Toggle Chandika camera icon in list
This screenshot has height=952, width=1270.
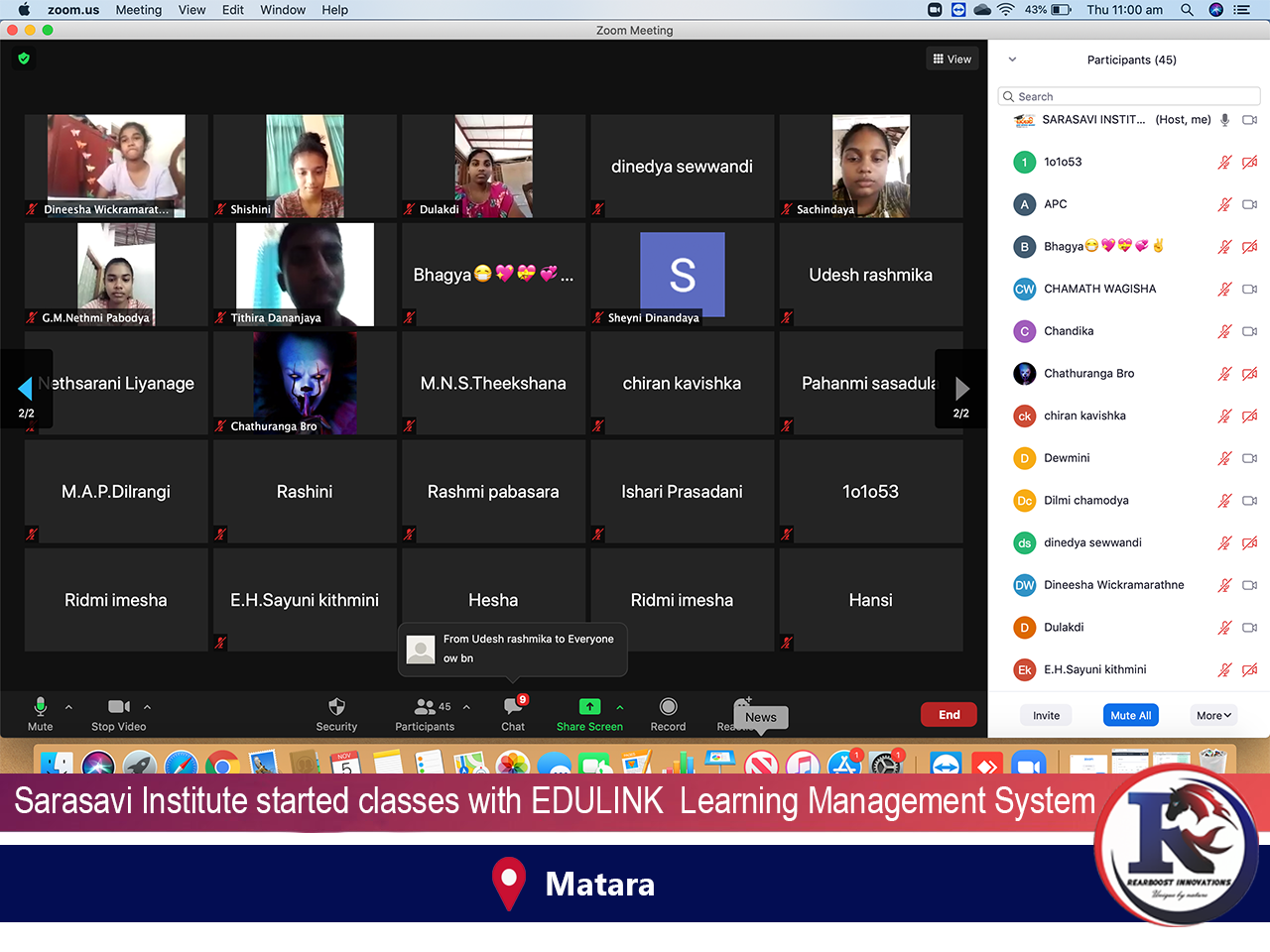tap(1250, 331)
